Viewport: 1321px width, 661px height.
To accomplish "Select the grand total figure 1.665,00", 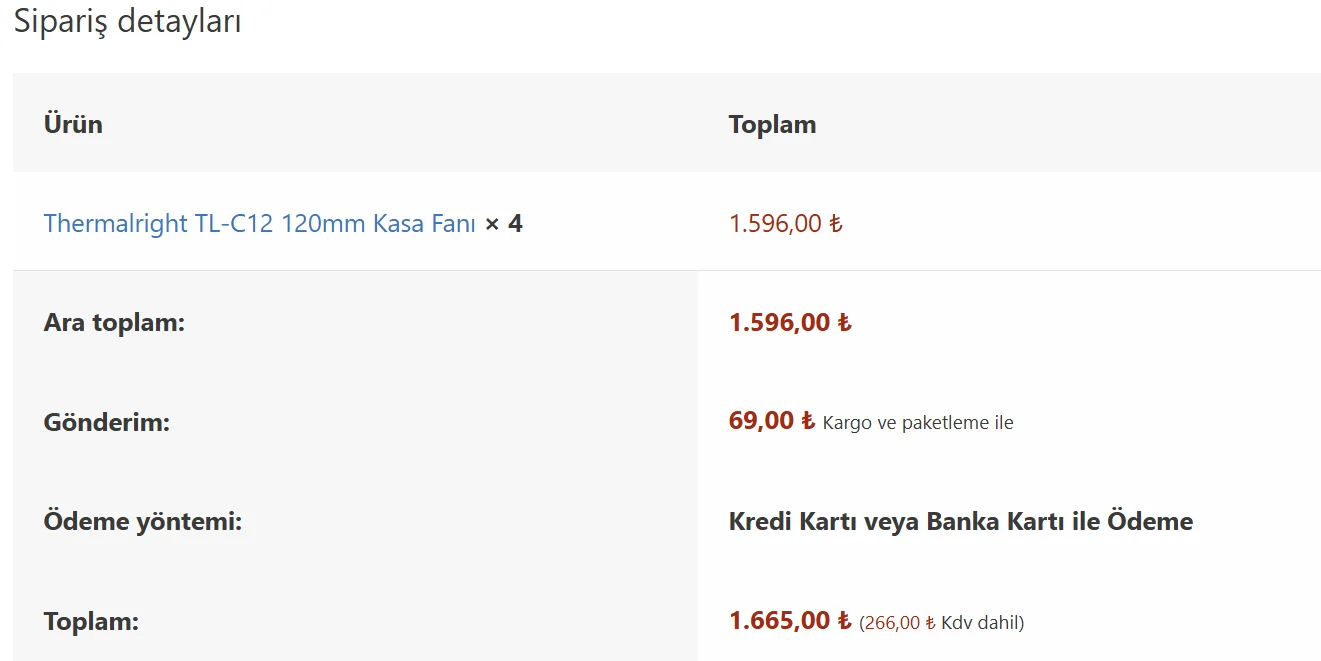I will (x=780, y=621).
